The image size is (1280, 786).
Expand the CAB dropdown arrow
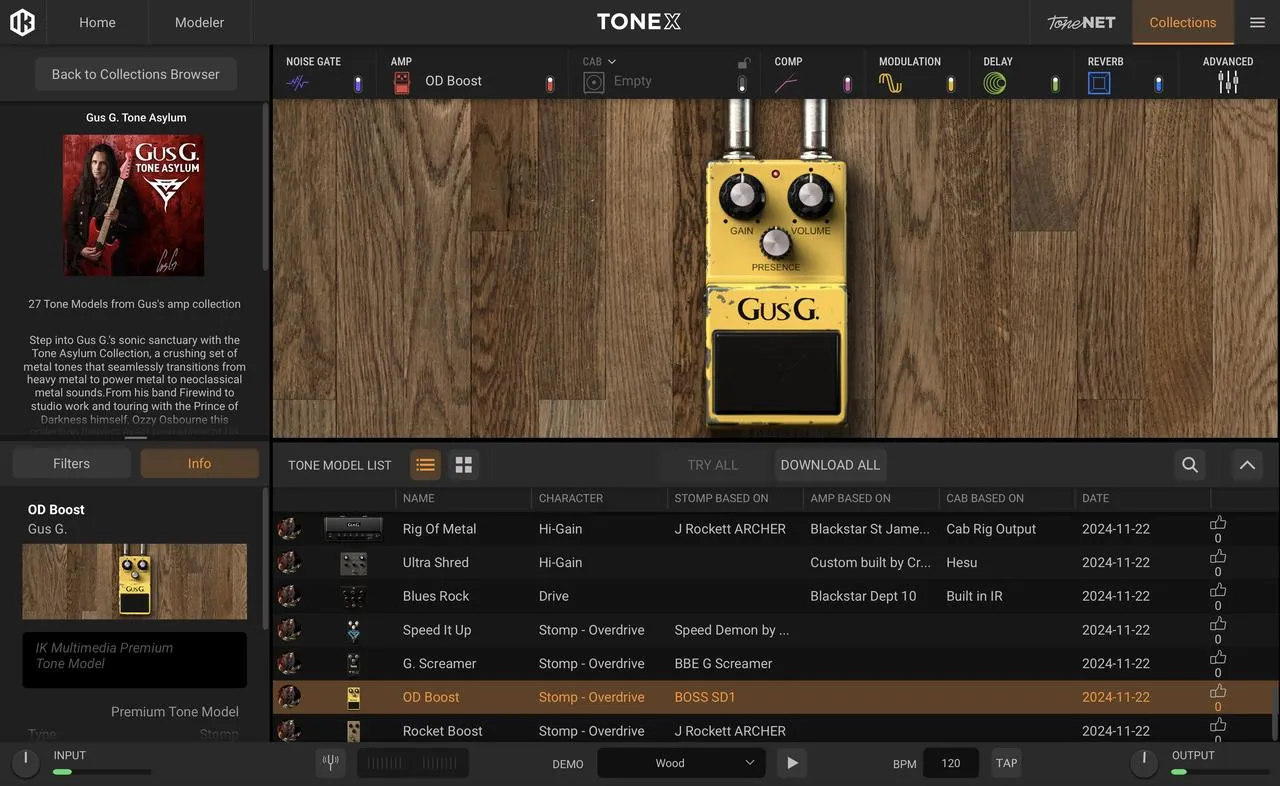click(x=612, y=62)
